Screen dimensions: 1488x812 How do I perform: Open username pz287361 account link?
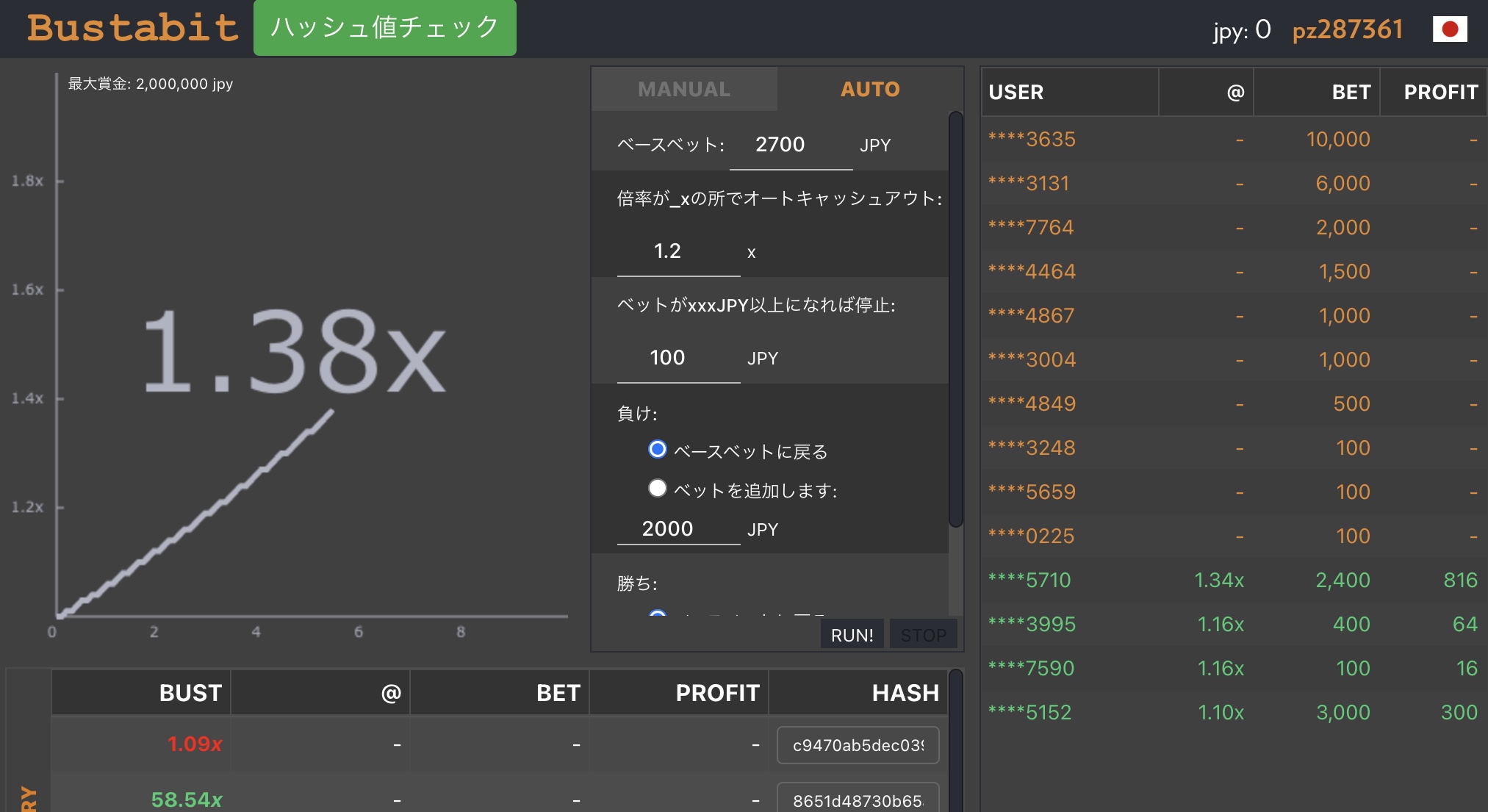coord(1348,29)
